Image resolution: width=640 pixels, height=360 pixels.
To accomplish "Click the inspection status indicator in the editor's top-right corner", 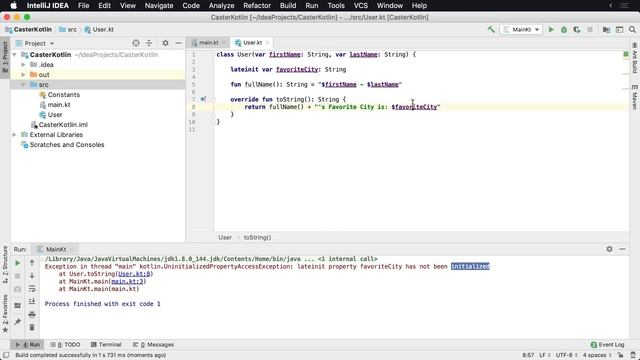I will click(626, 54).
